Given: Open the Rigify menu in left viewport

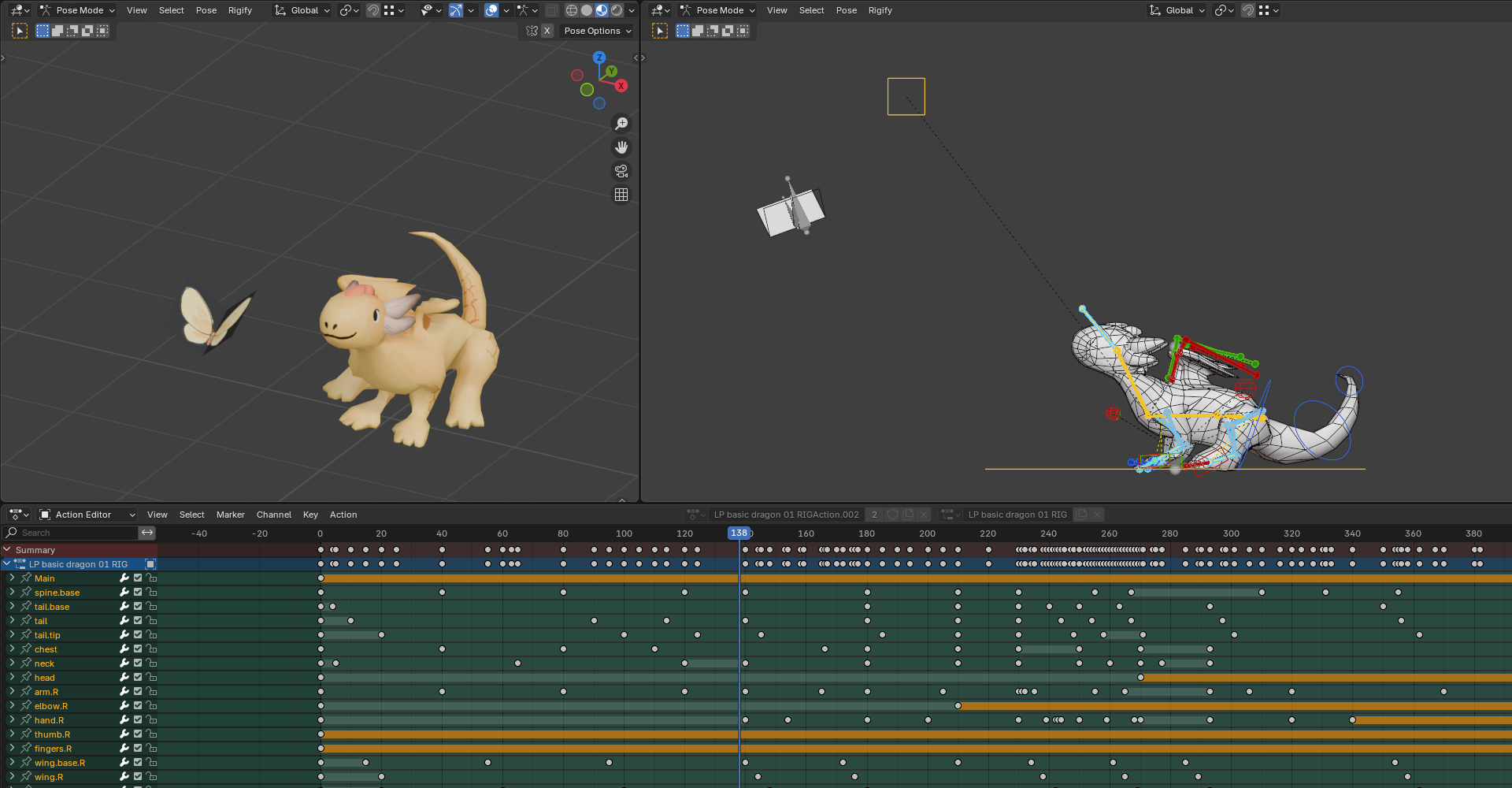Looking at the screenshot, I should tap(240, 10).
